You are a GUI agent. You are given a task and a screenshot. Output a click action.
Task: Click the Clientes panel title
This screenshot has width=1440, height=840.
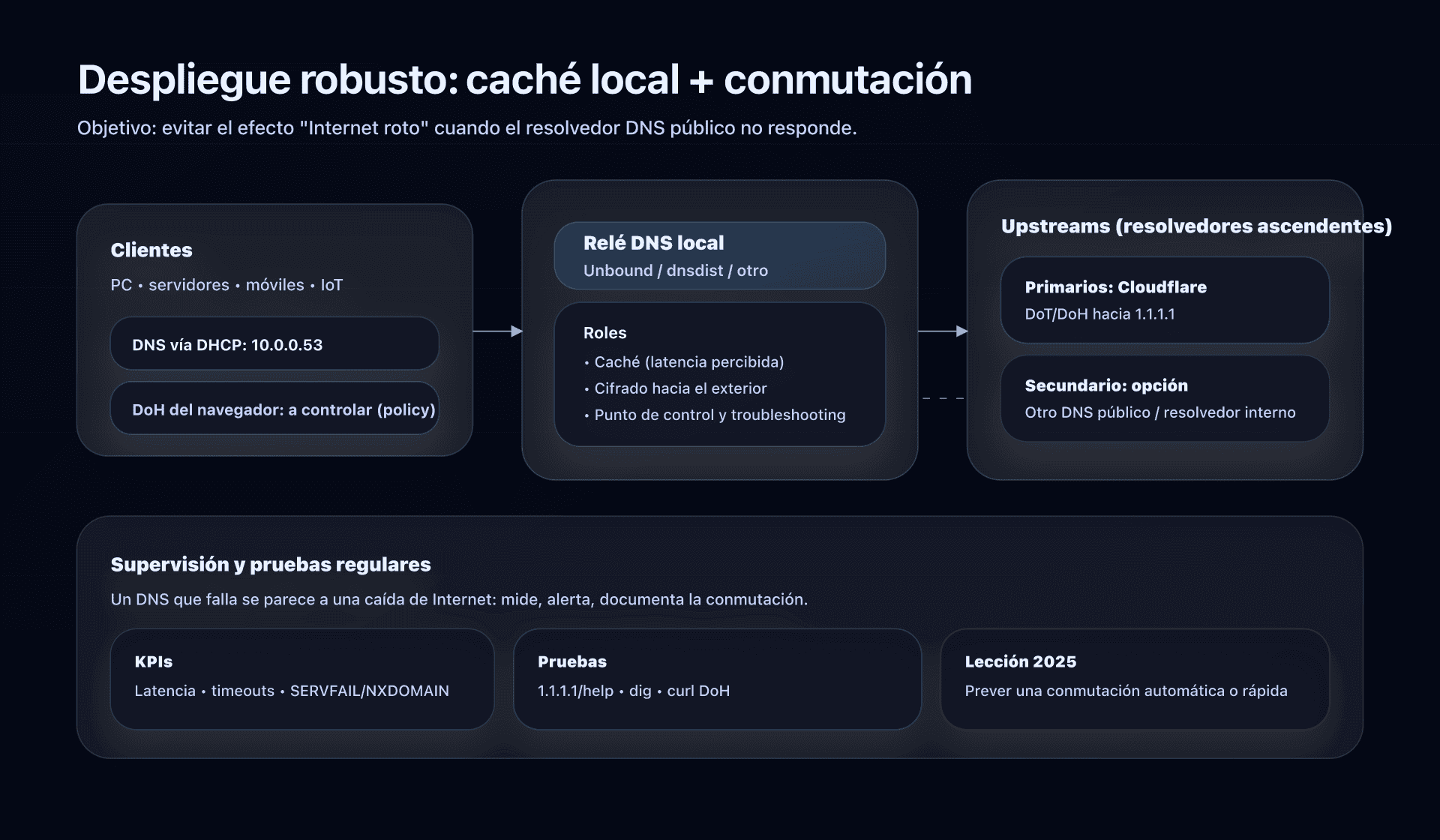coord(151,250)
